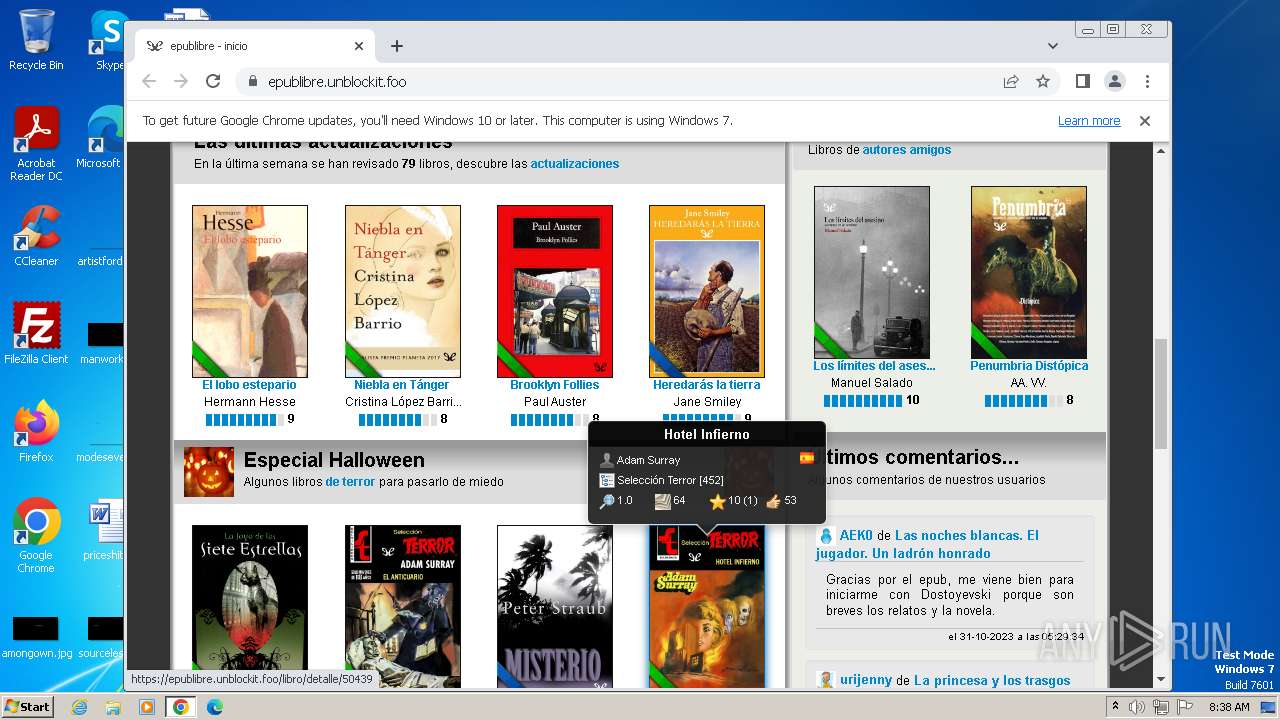Click the share page icon in address bar

[1011, 81]
